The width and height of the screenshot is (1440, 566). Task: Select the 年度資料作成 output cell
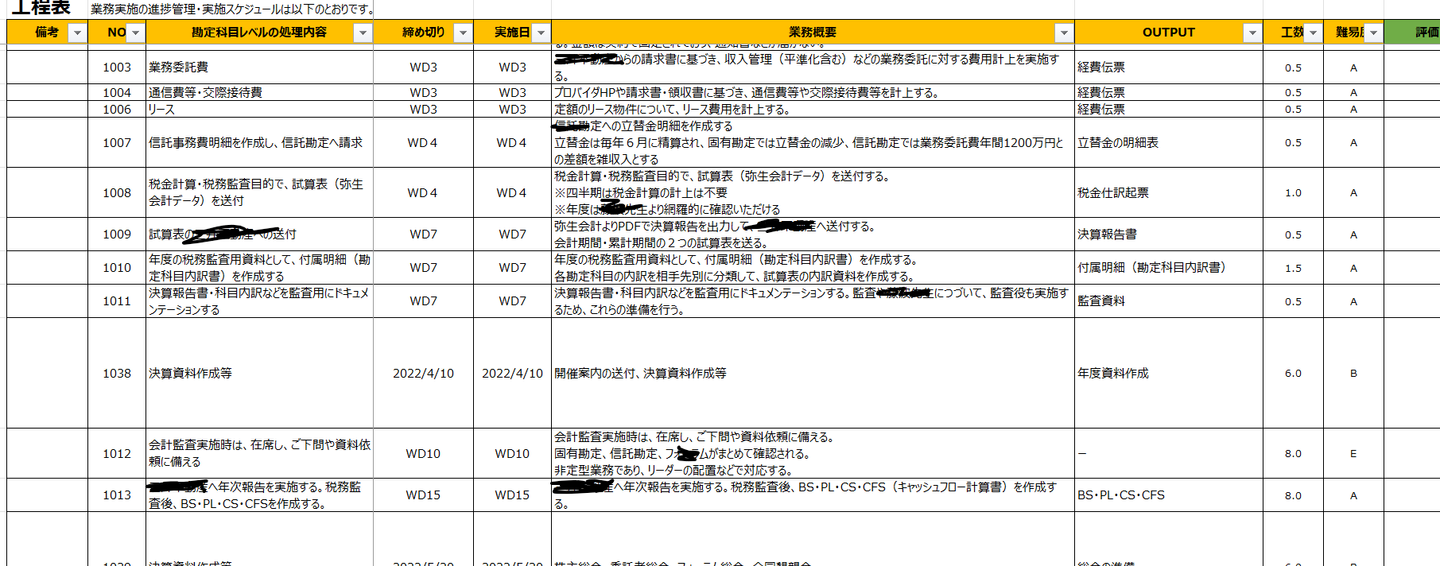point(1169,373)
